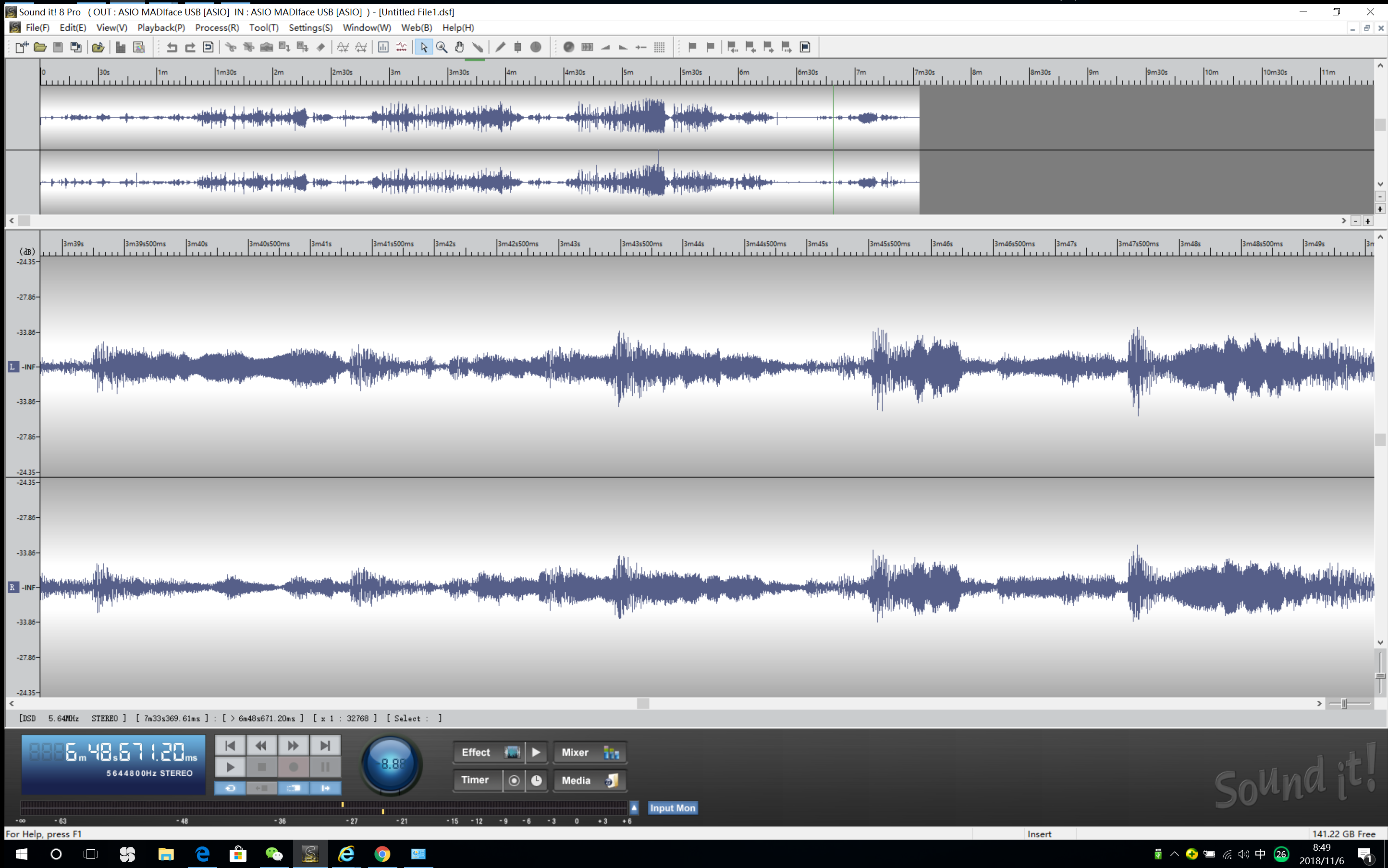Image resolution: width=1388 pixels, height=868 pixels.
Task: Create a new file using the New icon
Action: tap(22, 47)
